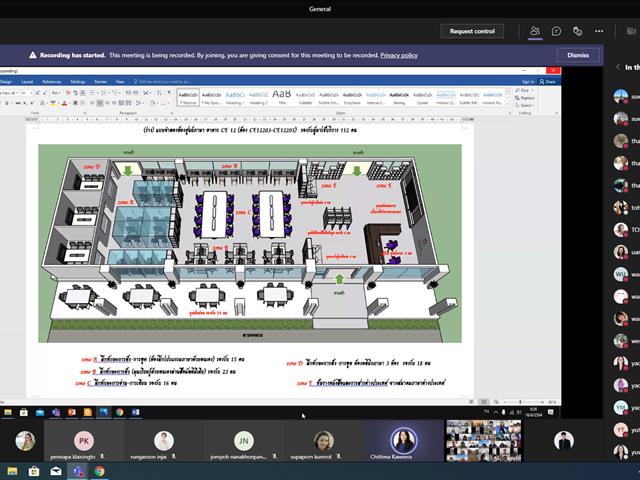Screen dimensions: 640x480
Task: Open the Privacy policy link
Action: click(399, 55)
